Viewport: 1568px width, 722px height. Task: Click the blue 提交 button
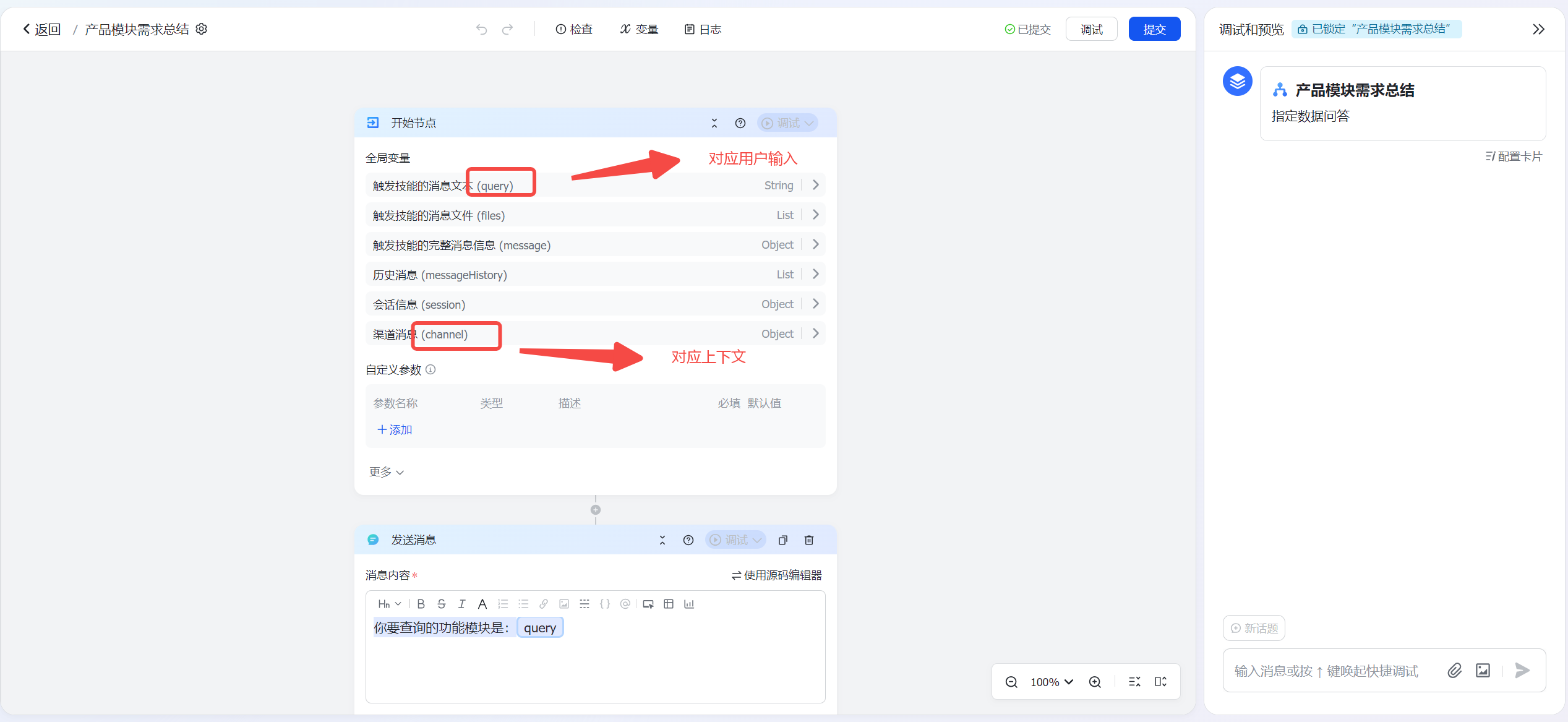(1154, 29)
